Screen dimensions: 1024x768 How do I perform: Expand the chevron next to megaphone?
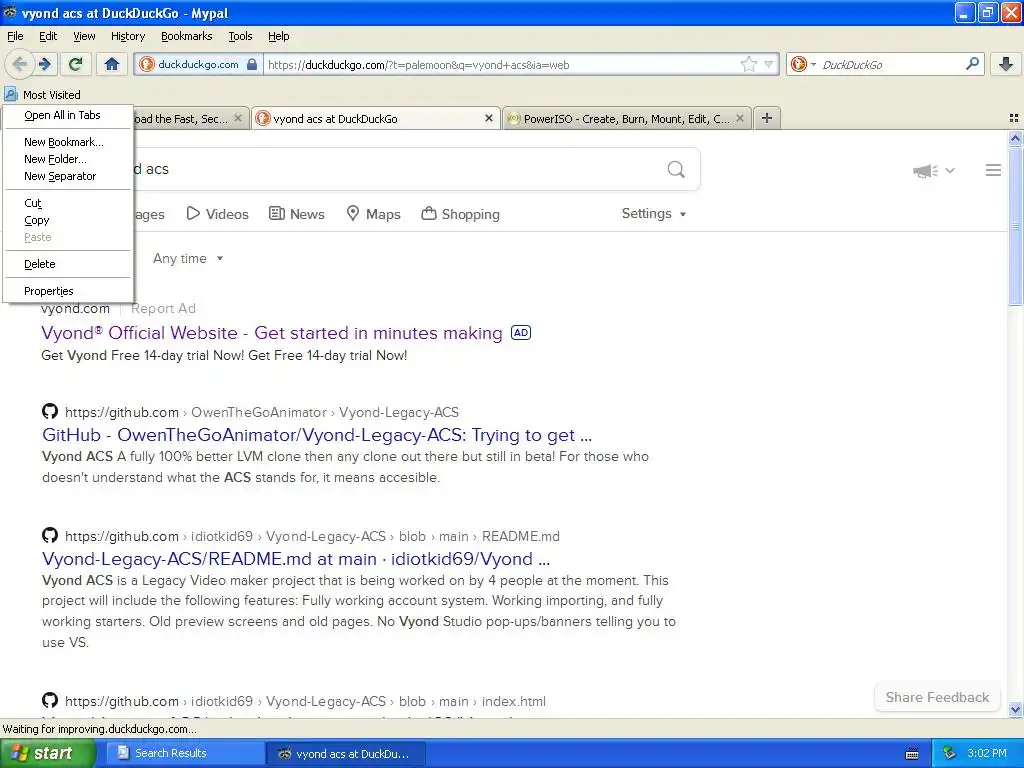(950, 171)
